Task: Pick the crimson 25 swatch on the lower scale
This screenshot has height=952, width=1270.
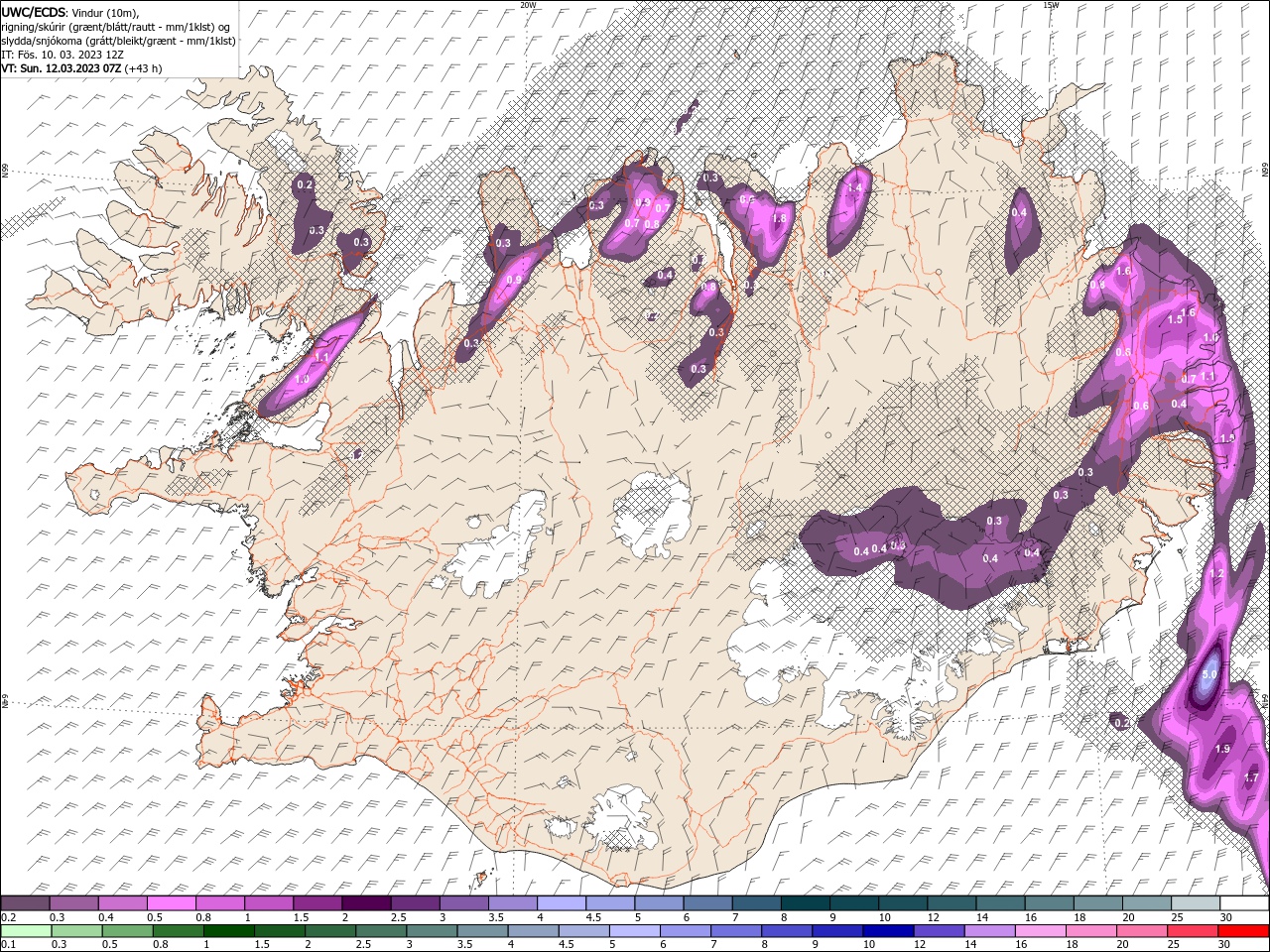Action: point(1192,931)
